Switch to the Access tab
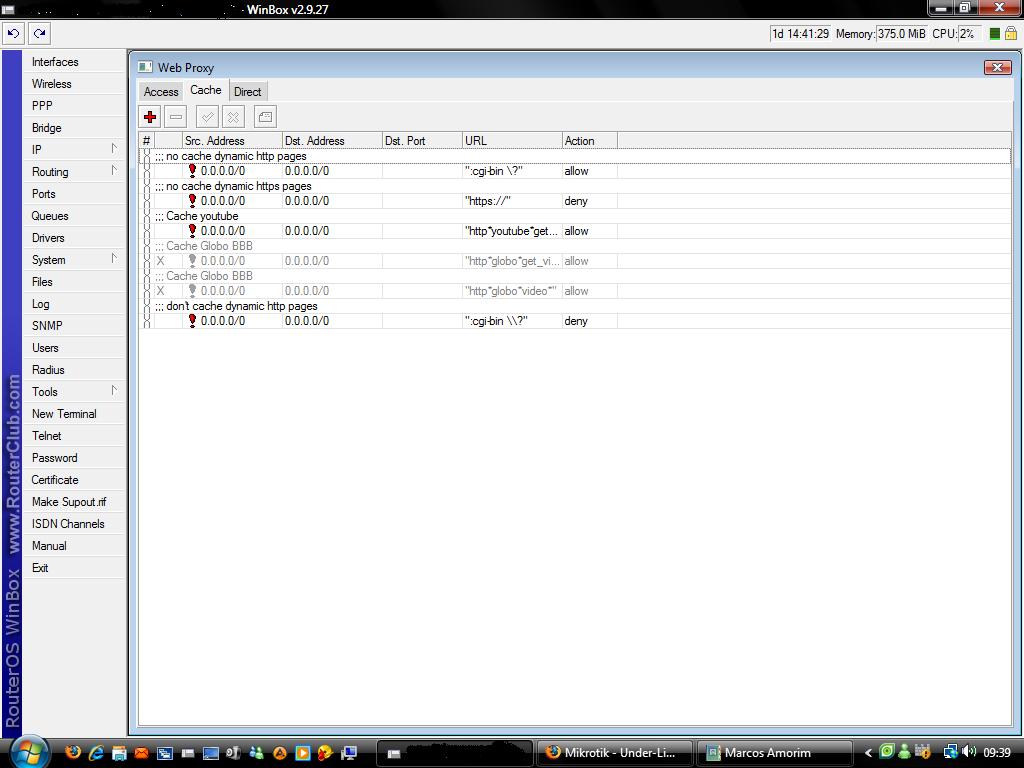 click(x=161, y=91)
